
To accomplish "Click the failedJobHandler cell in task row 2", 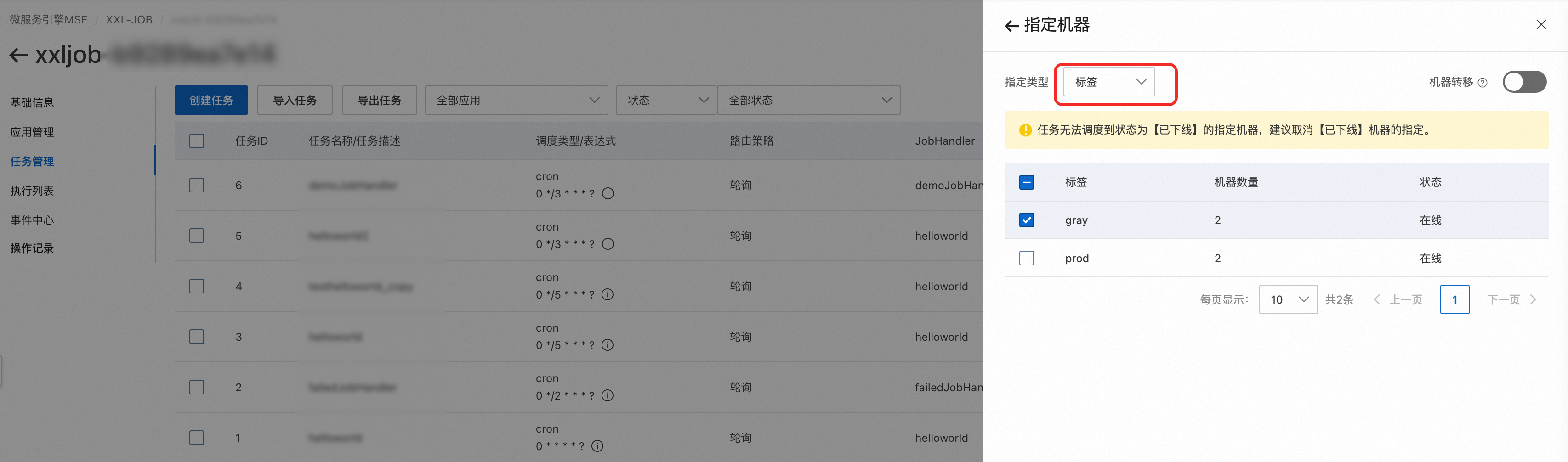I will pyautogui.click(x=949, y=387).
